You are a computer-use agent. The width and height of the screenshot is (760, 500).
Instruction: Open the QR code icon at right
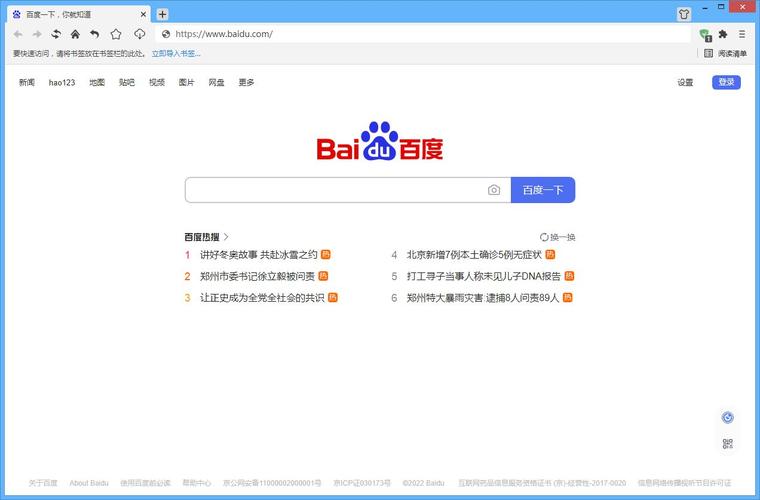point(728,443)
